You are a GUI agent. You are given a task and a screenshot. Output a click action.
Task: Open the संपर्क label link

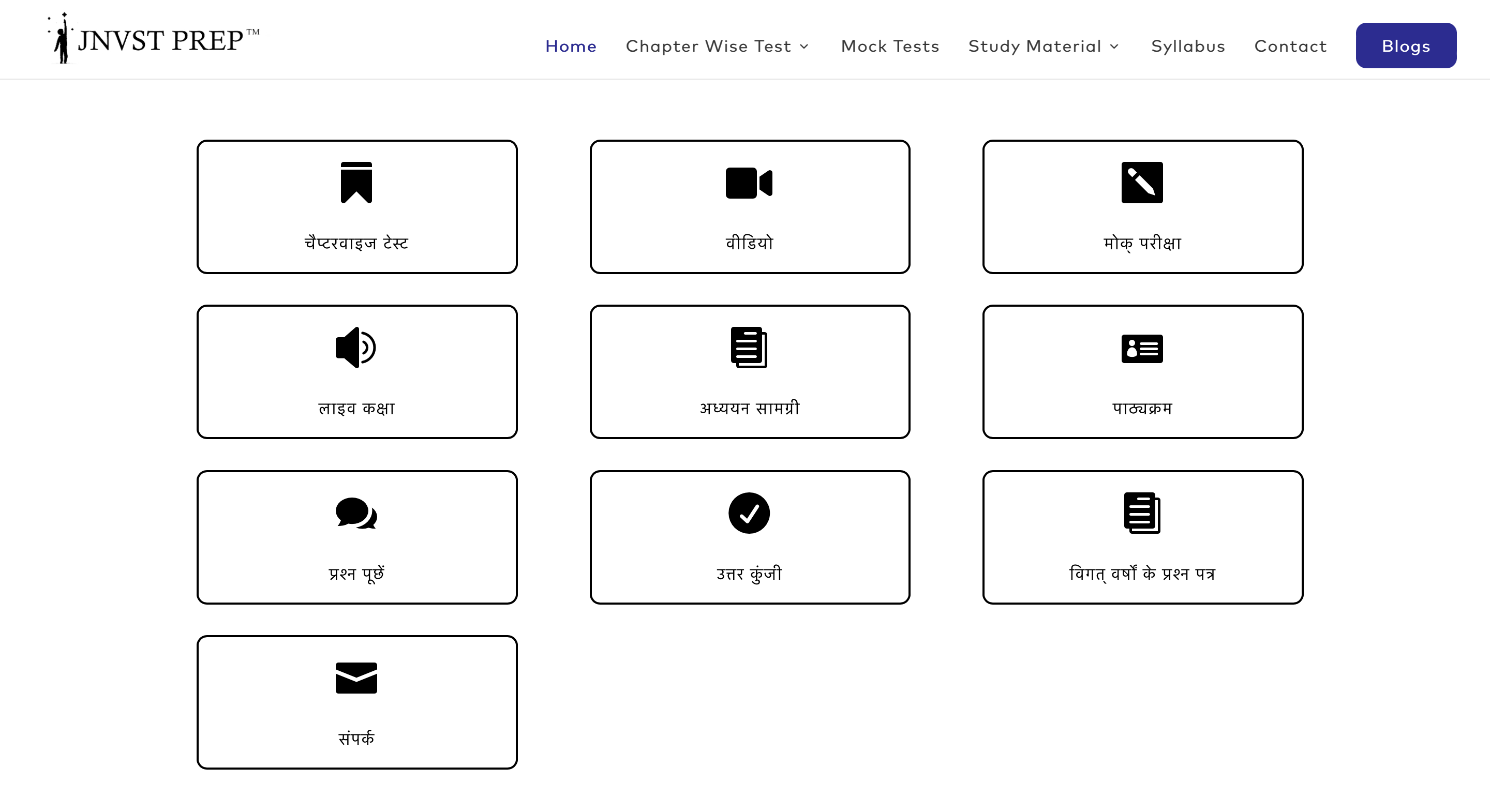click(x=356, y=739)
